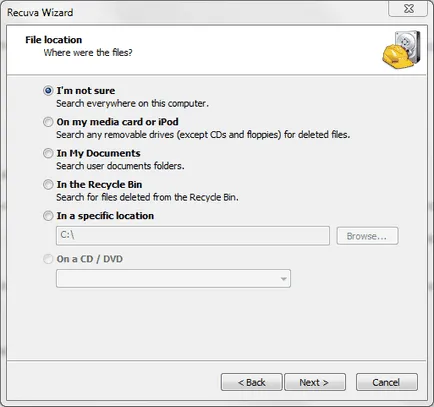Screen dimensions: 434x407
Task: Continue with the "Next >" button
Action: [315, 382]
